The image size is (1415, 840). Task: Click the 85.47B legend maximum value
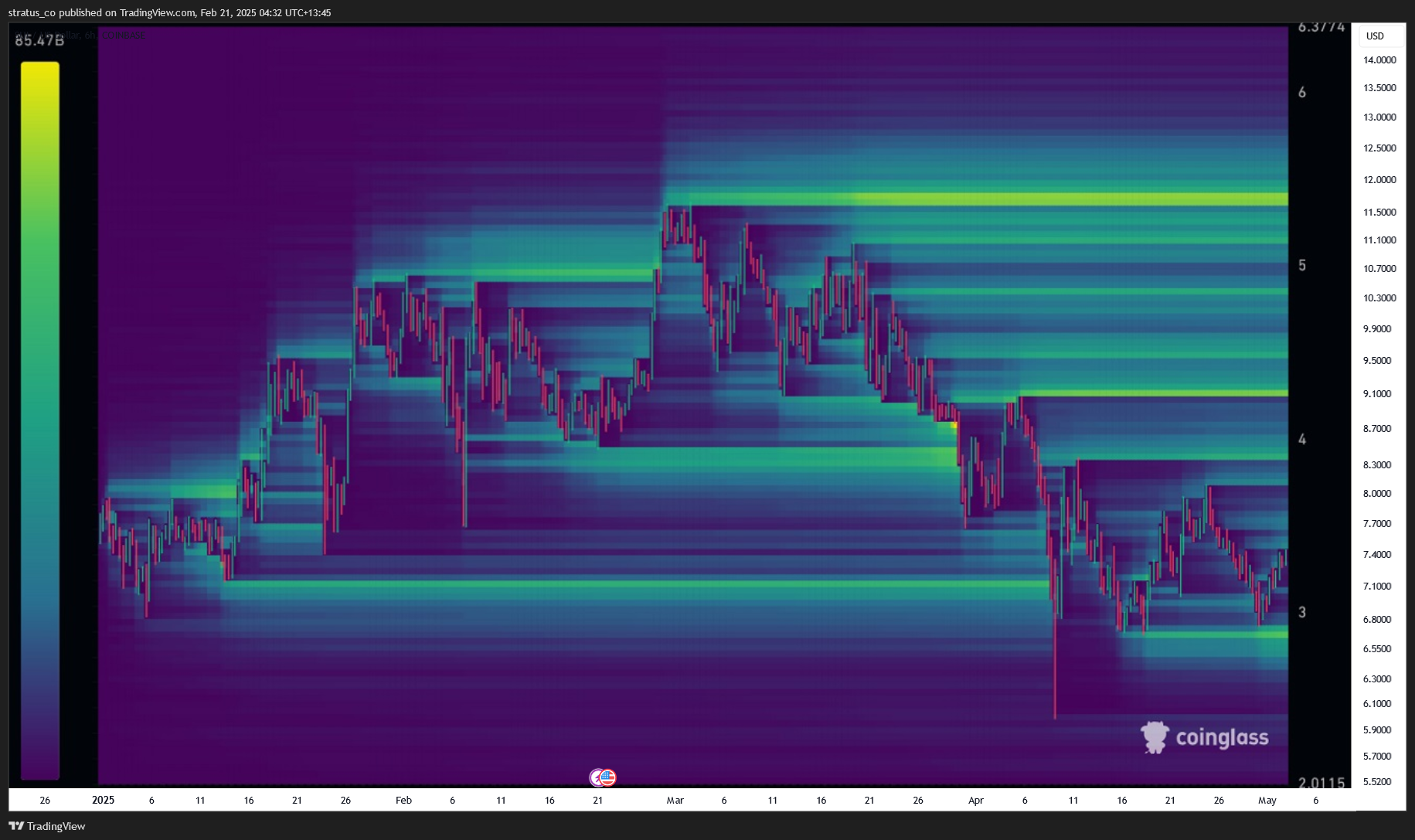coord(39,40)
